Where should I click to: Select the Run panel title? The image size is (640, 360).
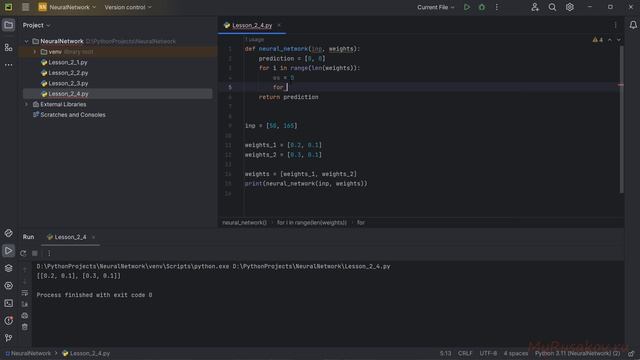[28, 237]
